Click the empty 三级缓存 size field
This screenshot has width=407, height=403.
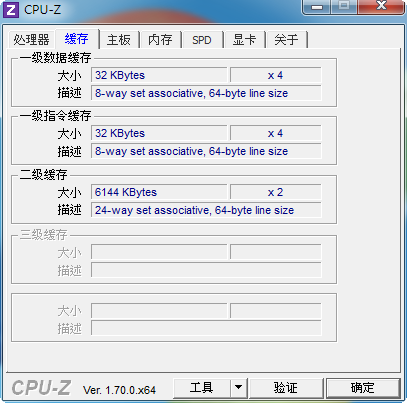(159, 252)
